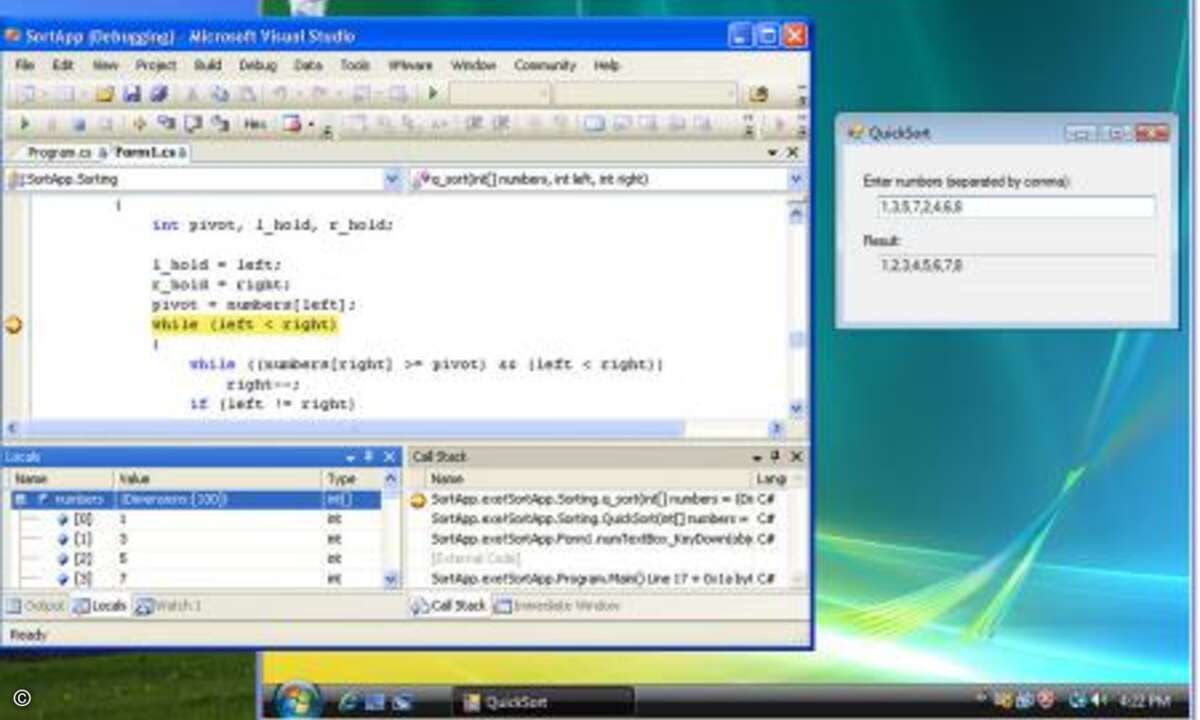Select the [0] row in Locals
Image resolution: width=1200 pixels, height=720 pixels.
point(195,519)
